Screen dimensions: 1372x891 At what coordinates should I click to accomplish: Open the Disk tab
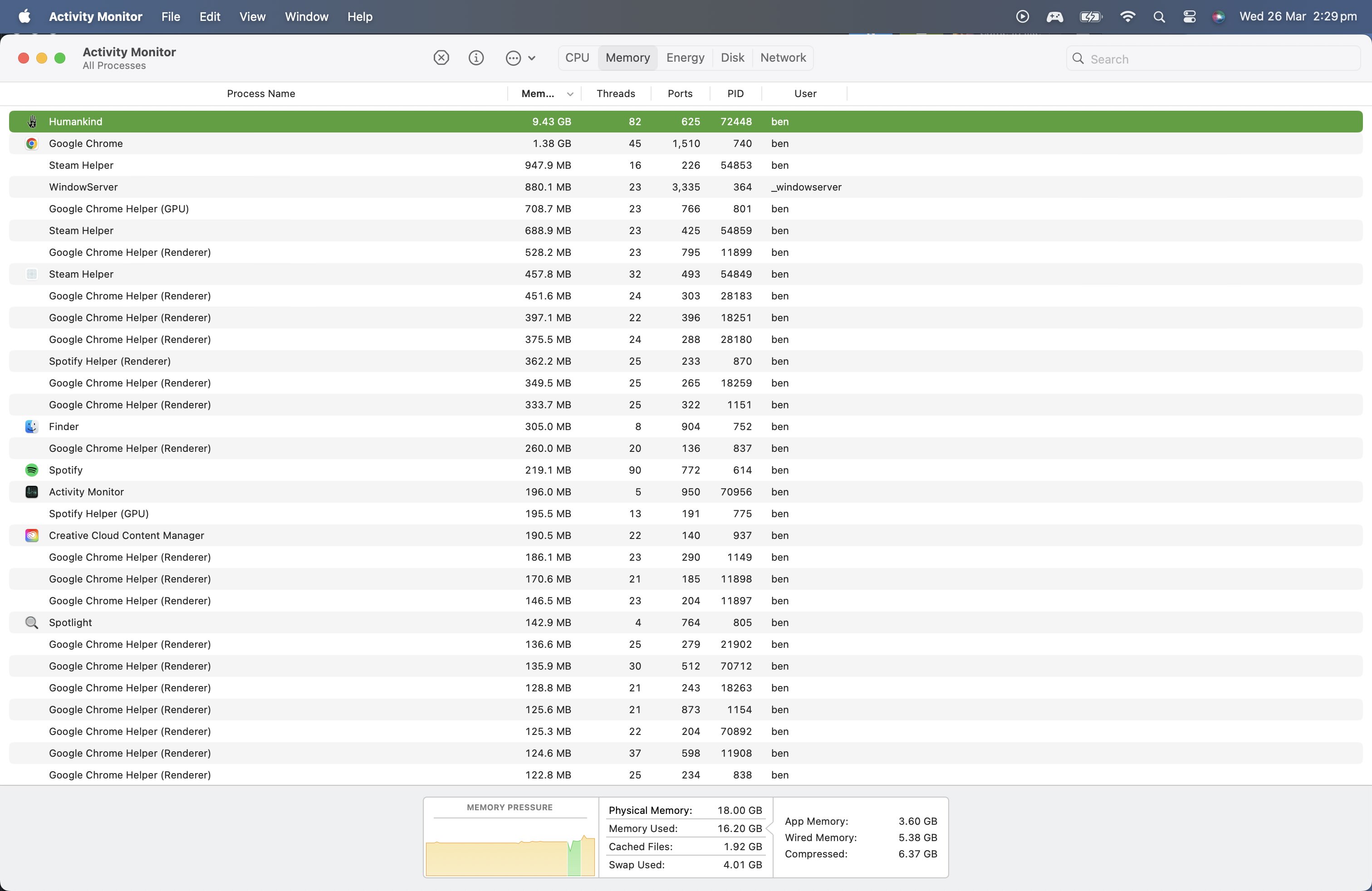coord(732,58)
